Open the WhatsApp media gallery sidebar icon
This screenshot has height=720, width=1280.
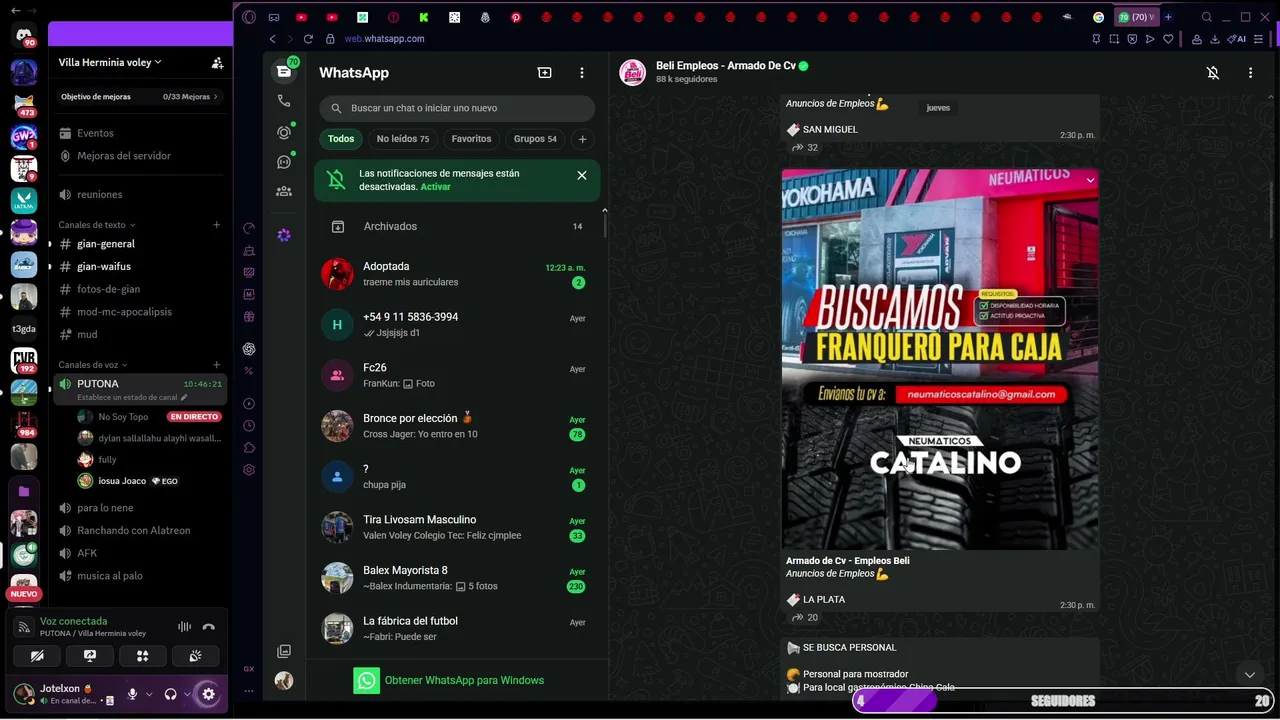coord(284,651)
